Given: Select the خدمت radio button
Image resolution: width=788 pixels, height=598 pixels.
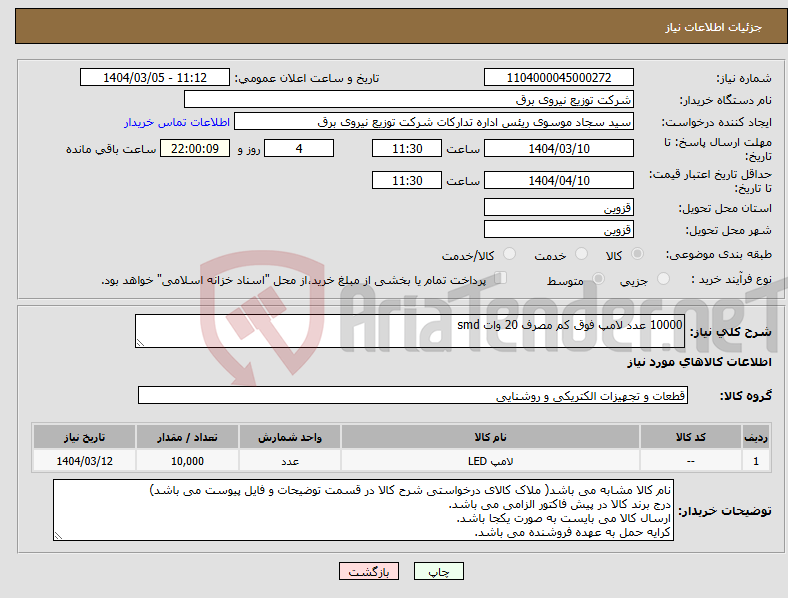Looking at the screenshot, I should [581, 254].
